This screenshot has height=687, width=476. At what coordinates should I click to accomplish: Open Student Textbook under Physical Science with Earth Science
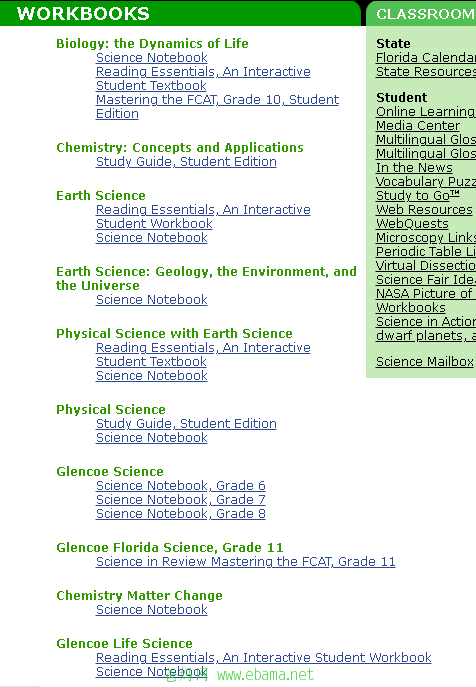pos(151,362)
